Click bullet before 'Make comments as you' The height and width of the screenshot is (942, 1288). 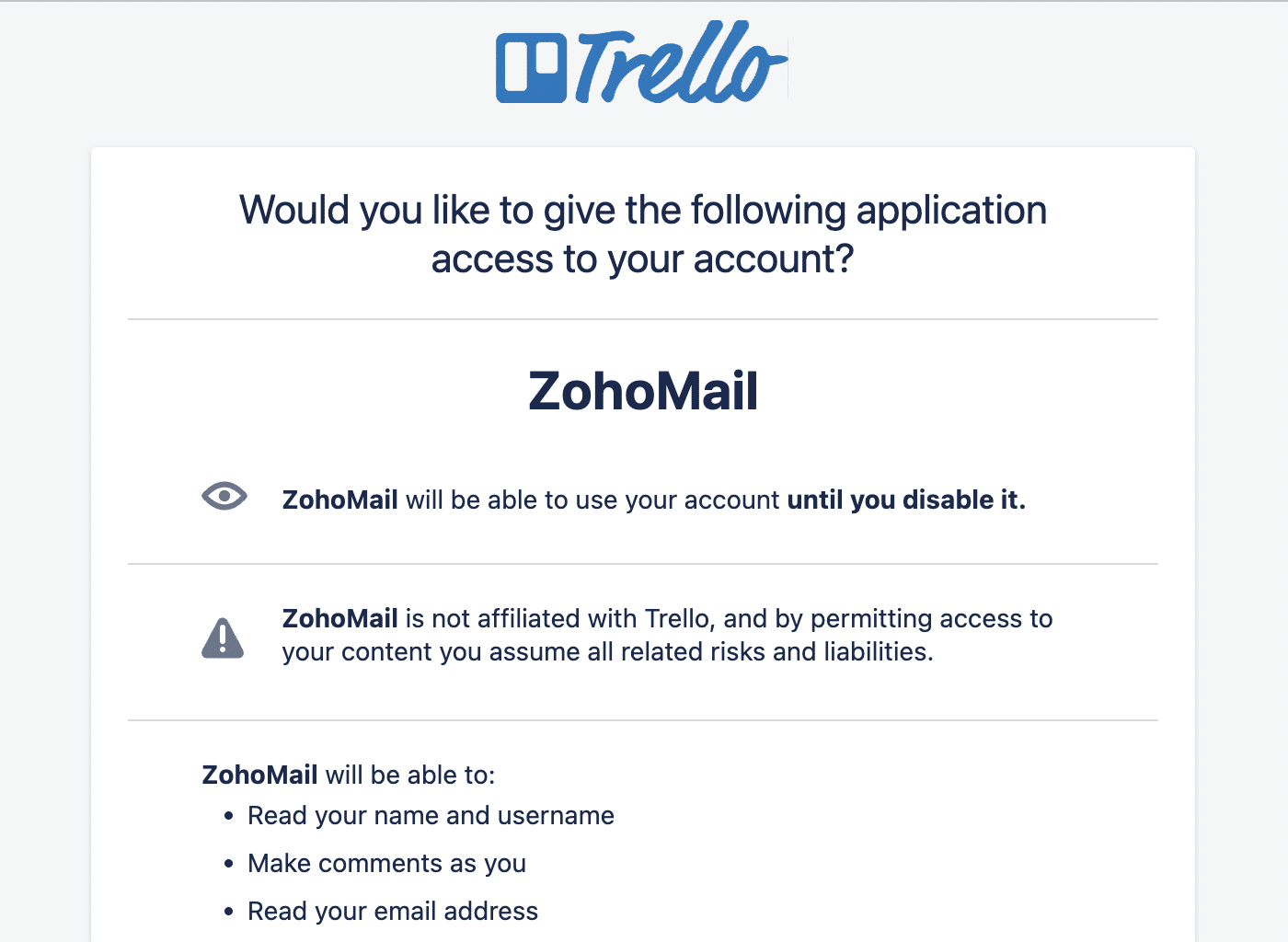[229, 864]
